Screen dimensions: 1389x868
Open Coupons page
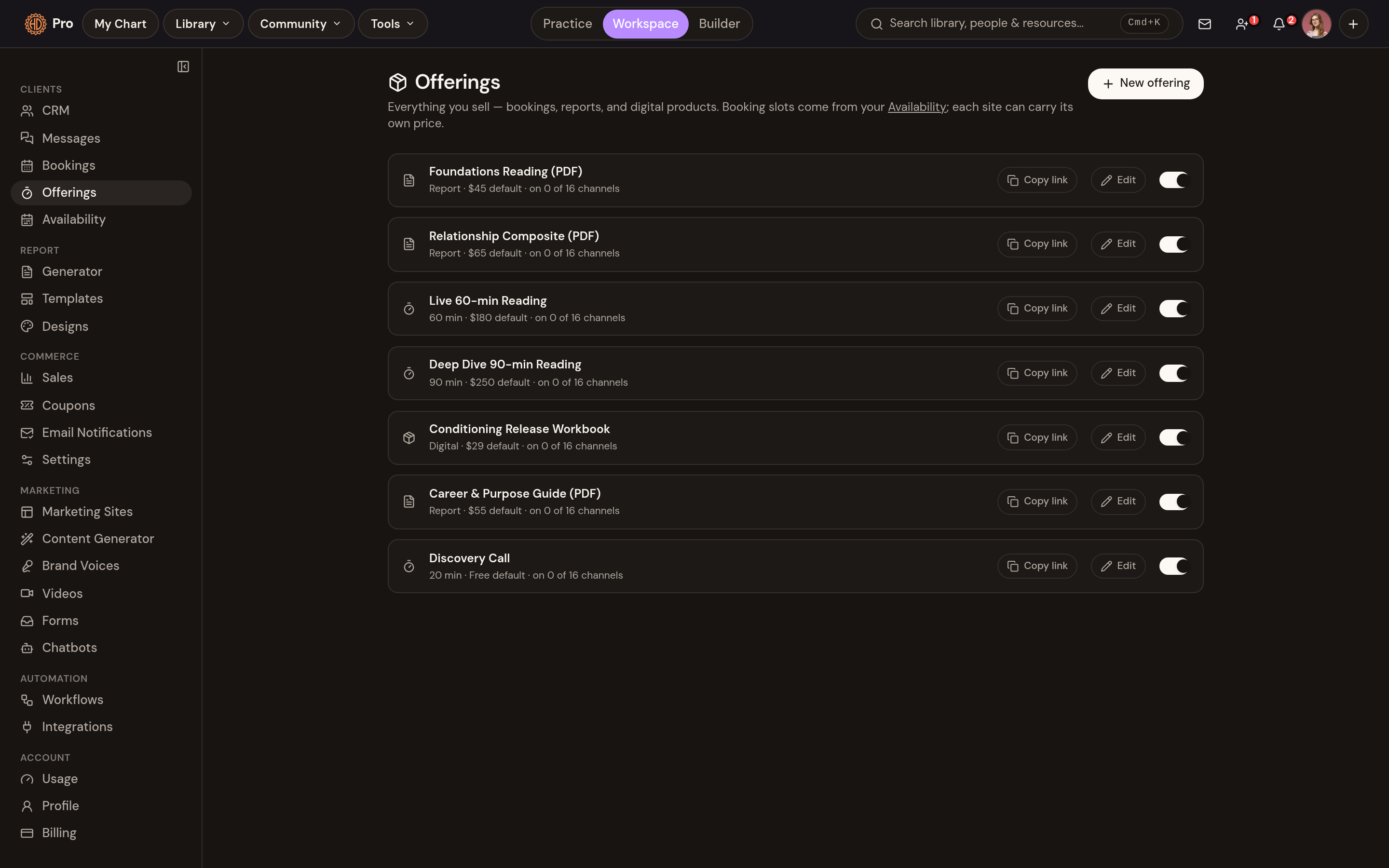[x=101, y=405]
